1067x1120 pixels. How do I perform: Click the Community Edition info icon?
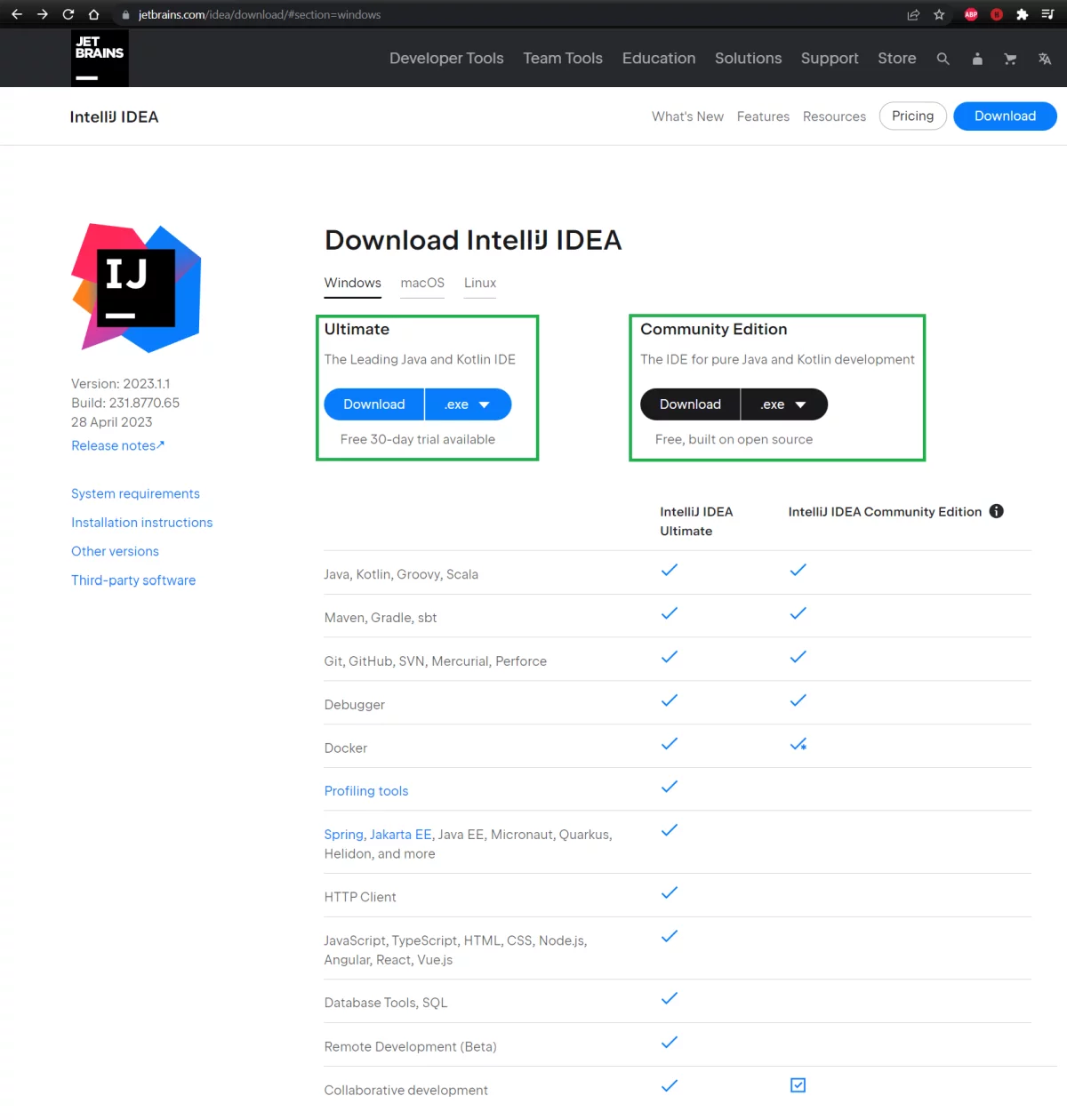tap(997, 511)
